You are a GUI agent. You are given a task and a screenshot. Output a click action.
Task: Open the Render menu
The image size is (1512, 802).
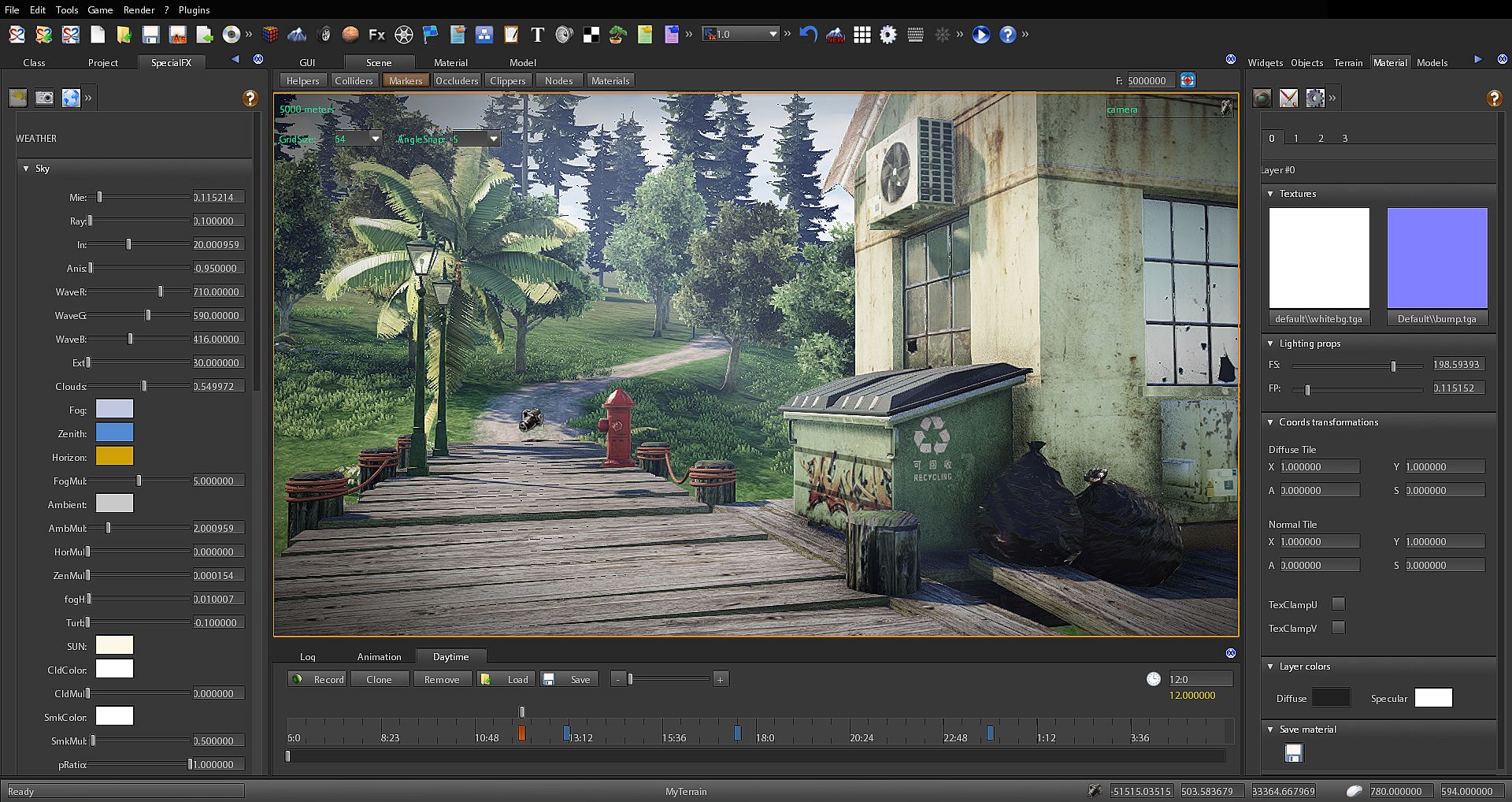[139, 9]
